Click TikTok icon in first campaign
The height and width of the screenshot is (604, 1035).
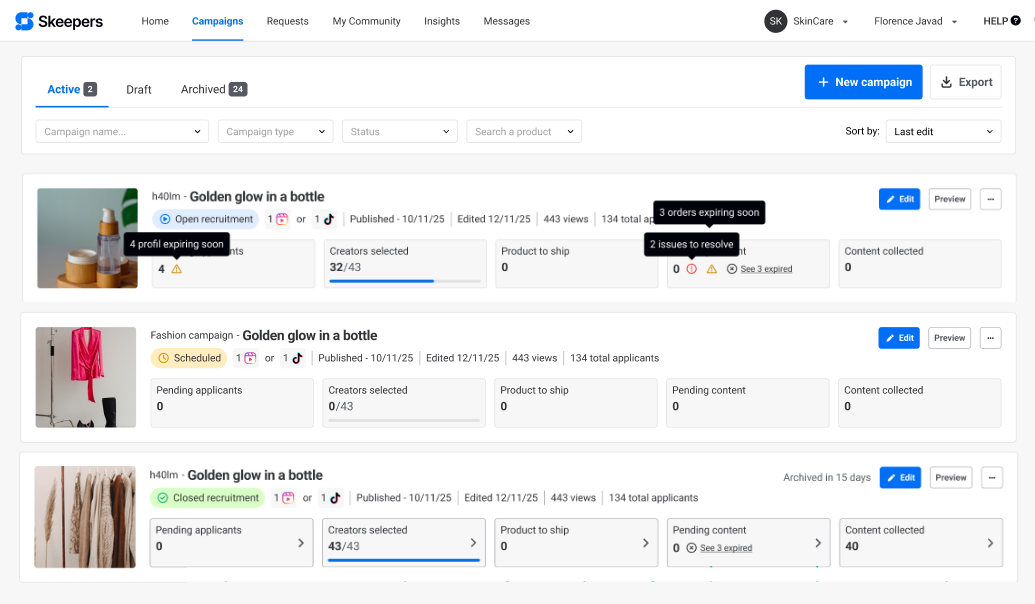[x=328, y=219]
